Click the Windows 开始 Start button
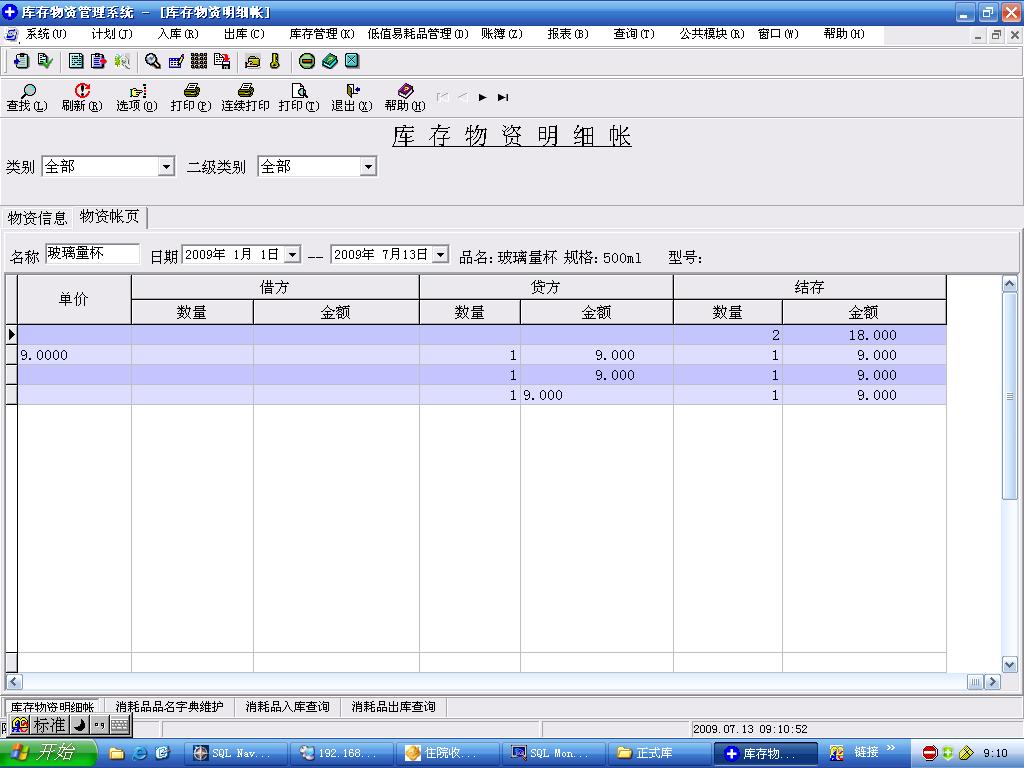 click(46, 753)
